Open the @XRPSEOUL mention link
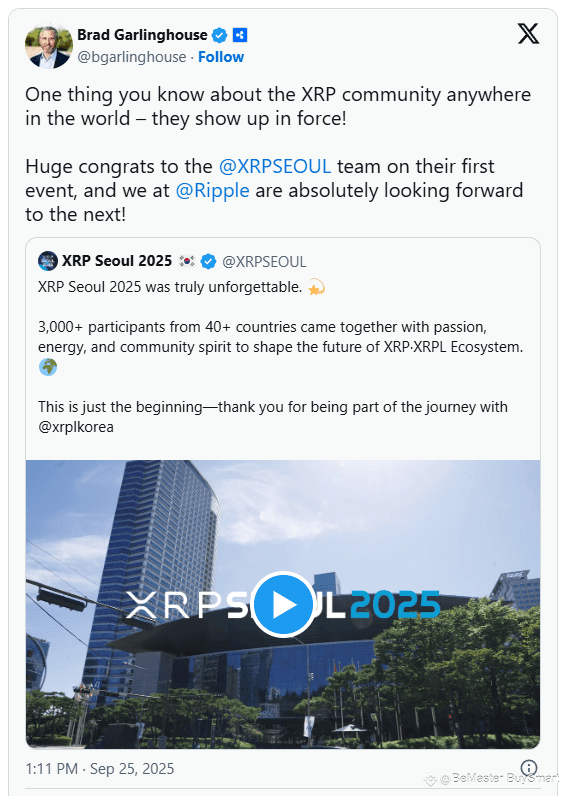The width and height of the screenshot is (567, 796). (x=275, y=167)
